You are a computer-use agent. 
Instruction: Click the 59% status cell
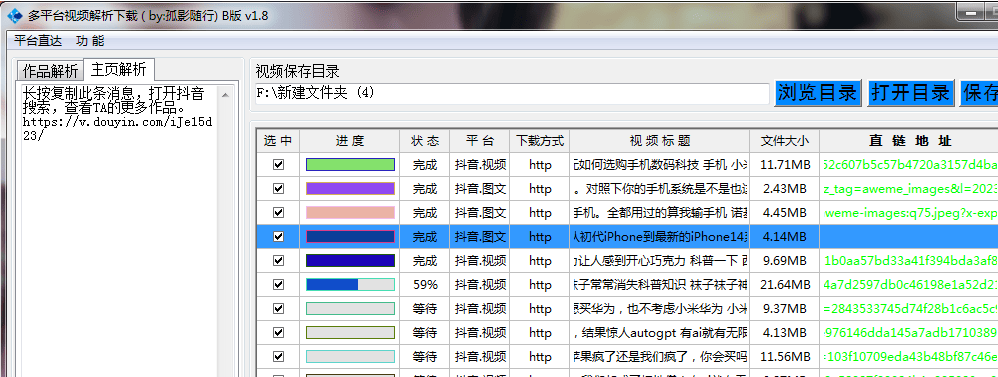point(425,285)
